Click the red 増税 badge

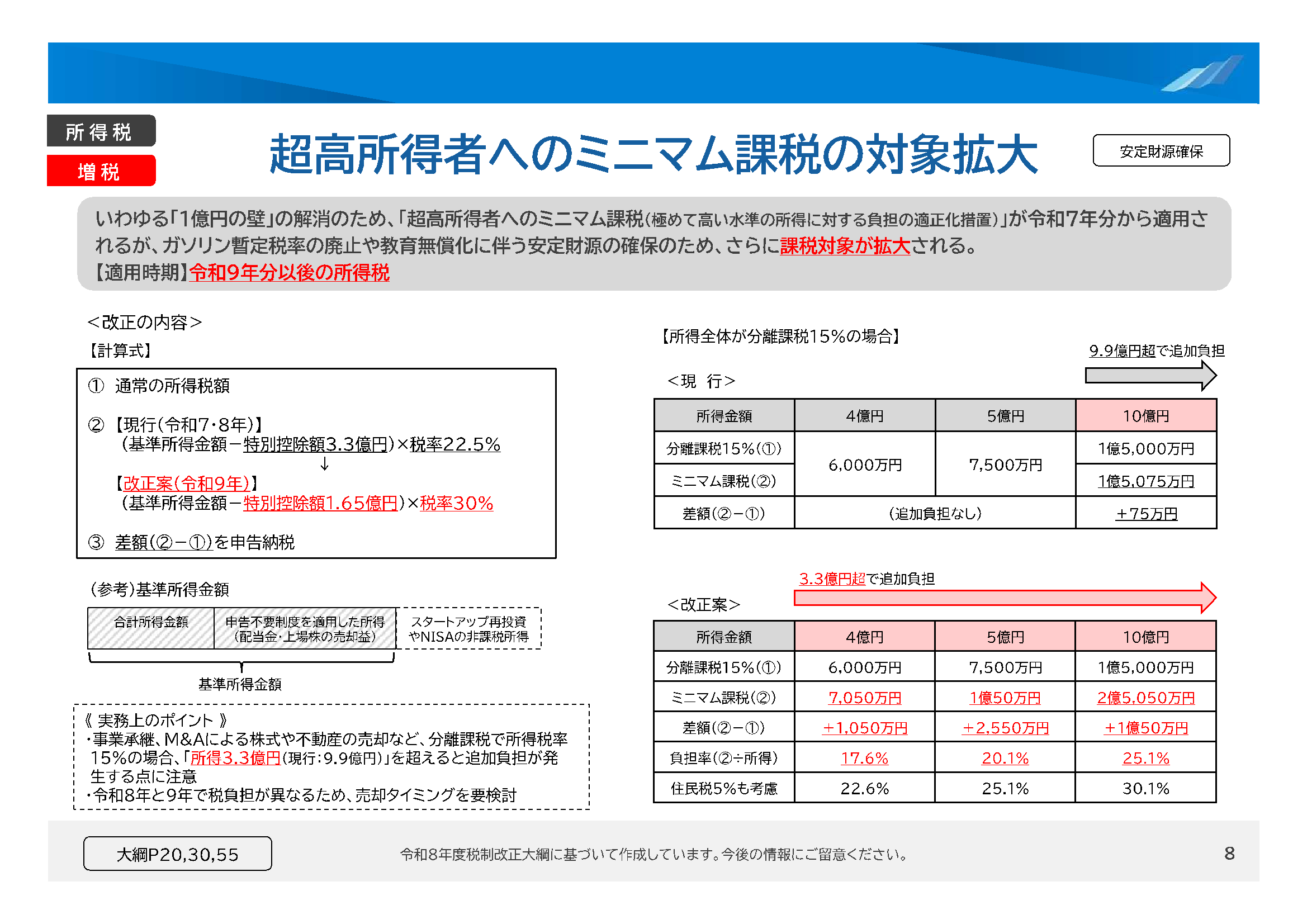coord(101,171)
